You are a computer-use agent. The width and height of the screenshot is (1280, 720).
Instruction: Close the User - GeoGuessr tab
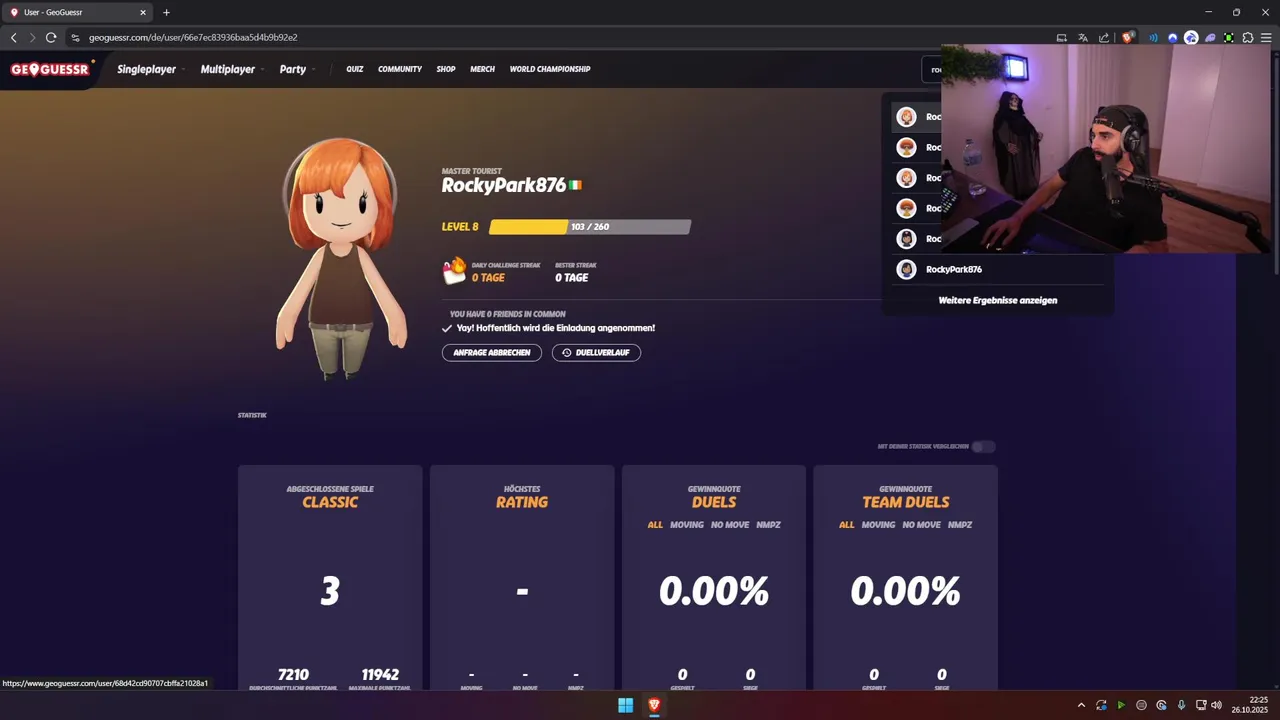coord(142,12)
